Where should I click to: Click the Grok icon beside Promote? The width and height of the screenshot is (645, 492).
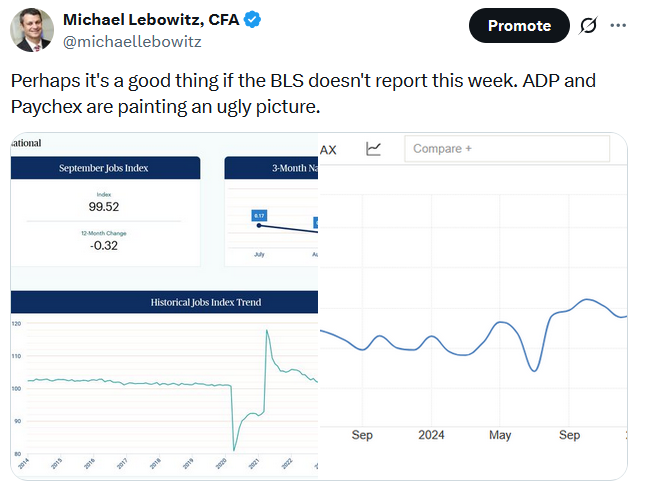click(x=589, y=26)
